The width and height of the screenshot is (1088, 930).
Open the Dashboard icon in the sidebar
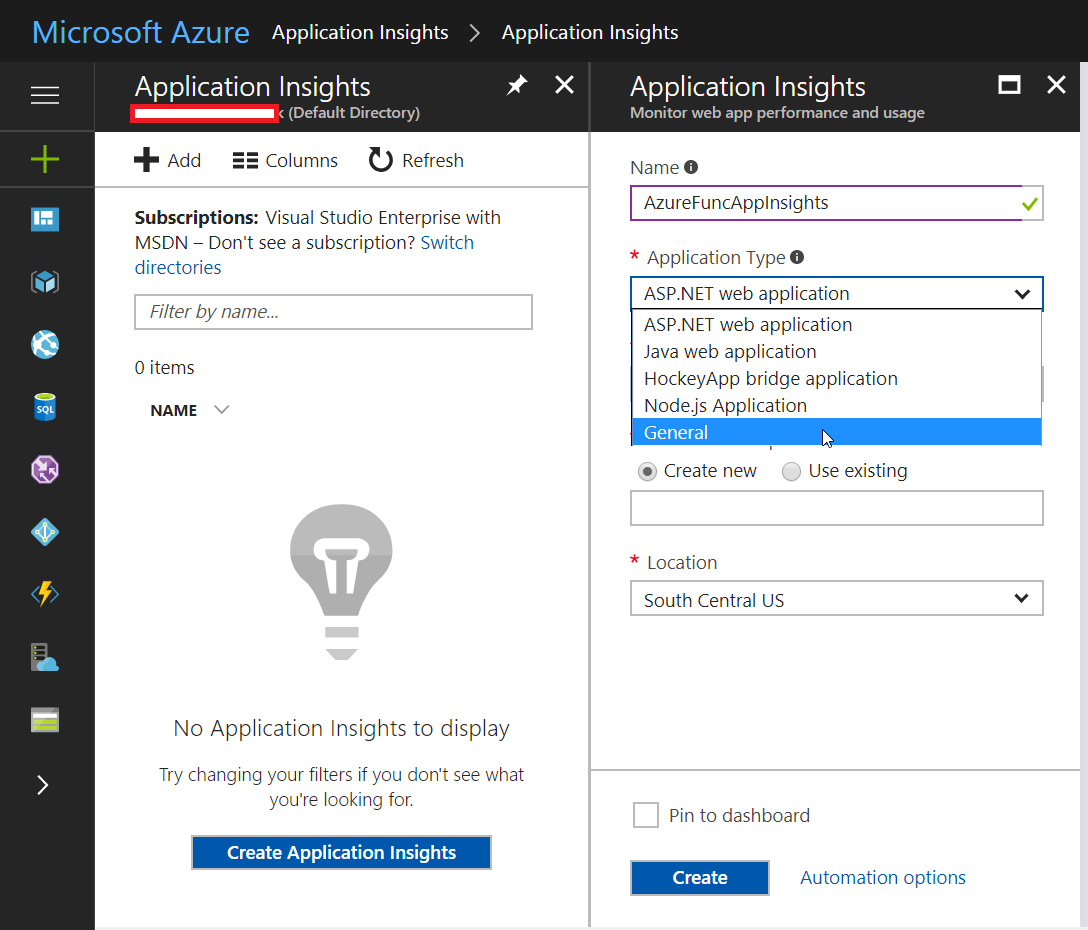[45, 219]
